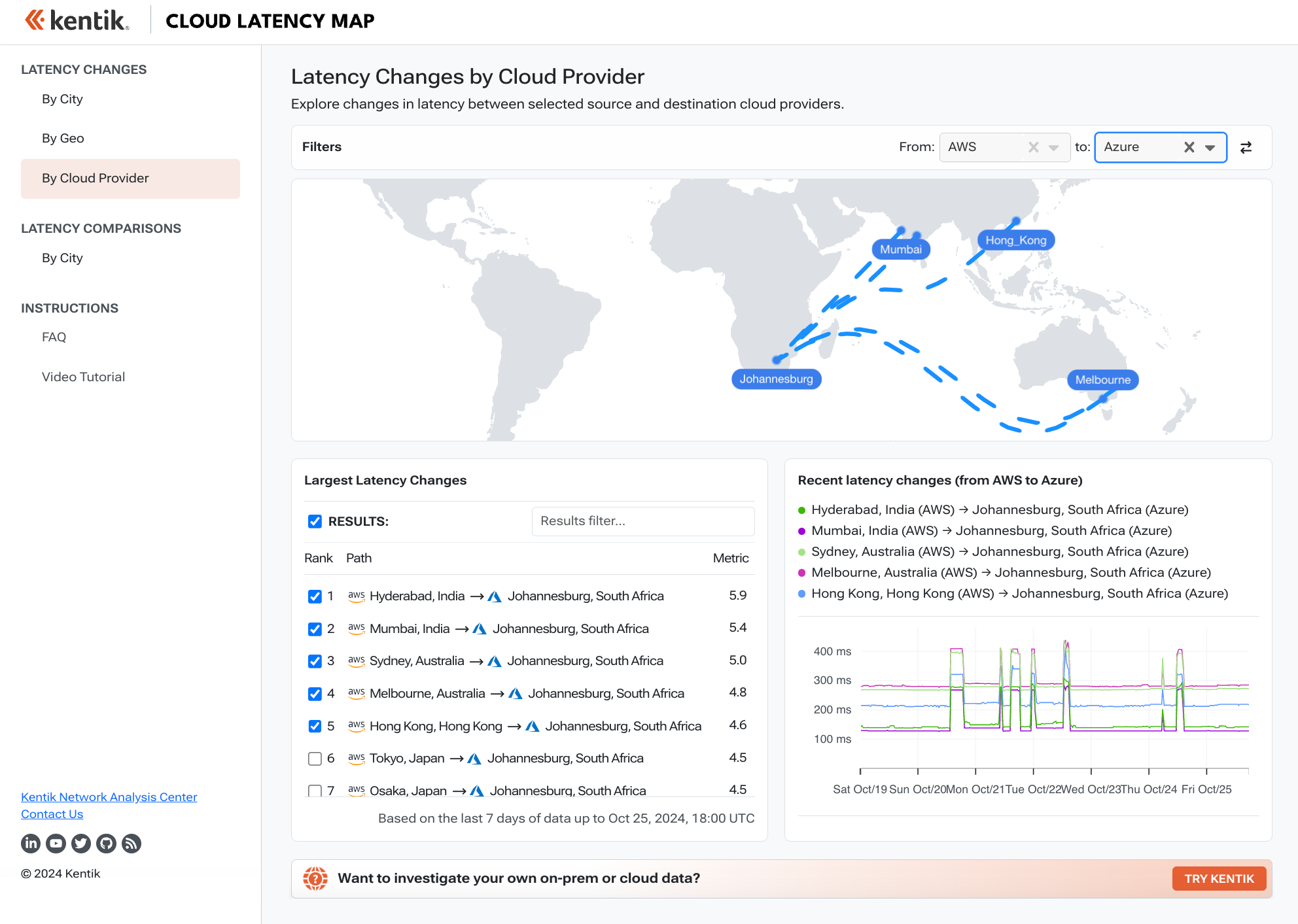Image resolution: width=1298 pixels, height=924 pixels.
Task: Open Kentik Twitter social icon
Action: (x=81, y=844)
